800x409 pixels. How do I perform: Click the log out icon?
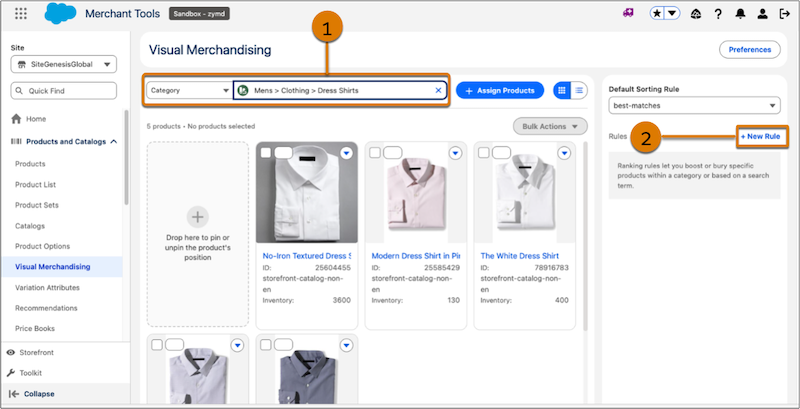coord(785,14)
